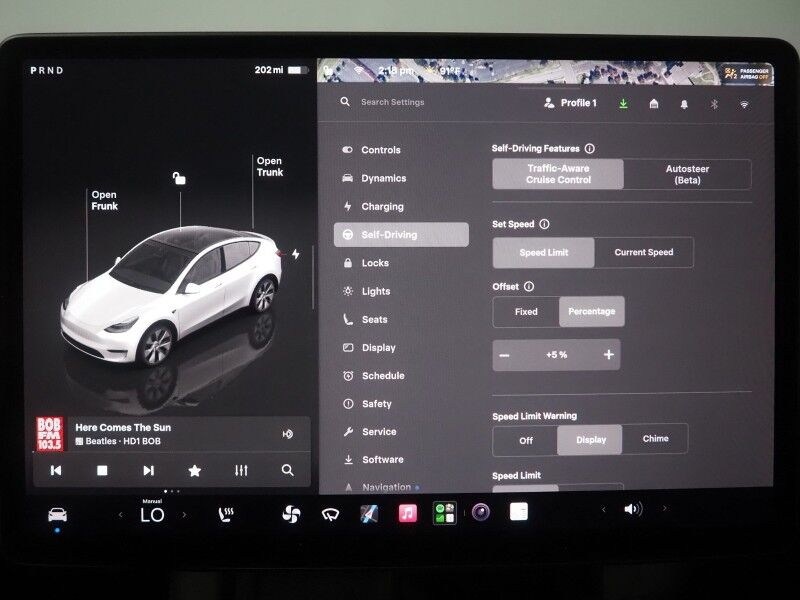Click the search magnifier icon in settings
The image size is (800, 600).
(x=345, y=102)
